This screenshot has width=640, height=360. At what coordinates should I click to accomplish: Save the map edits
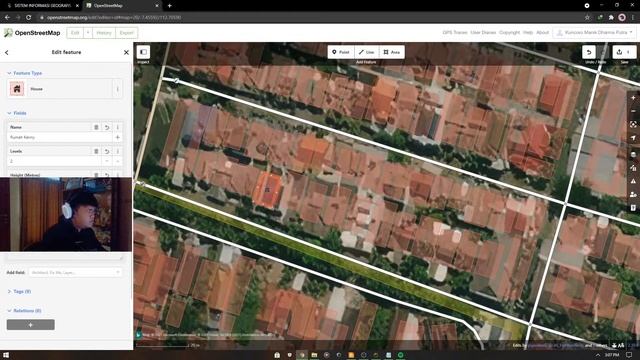pos(624,52)
